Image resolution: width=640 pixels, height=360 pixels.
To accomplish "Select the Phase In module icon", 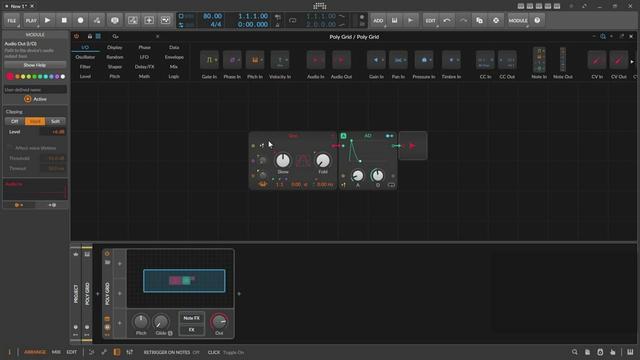I will [232, 60].
